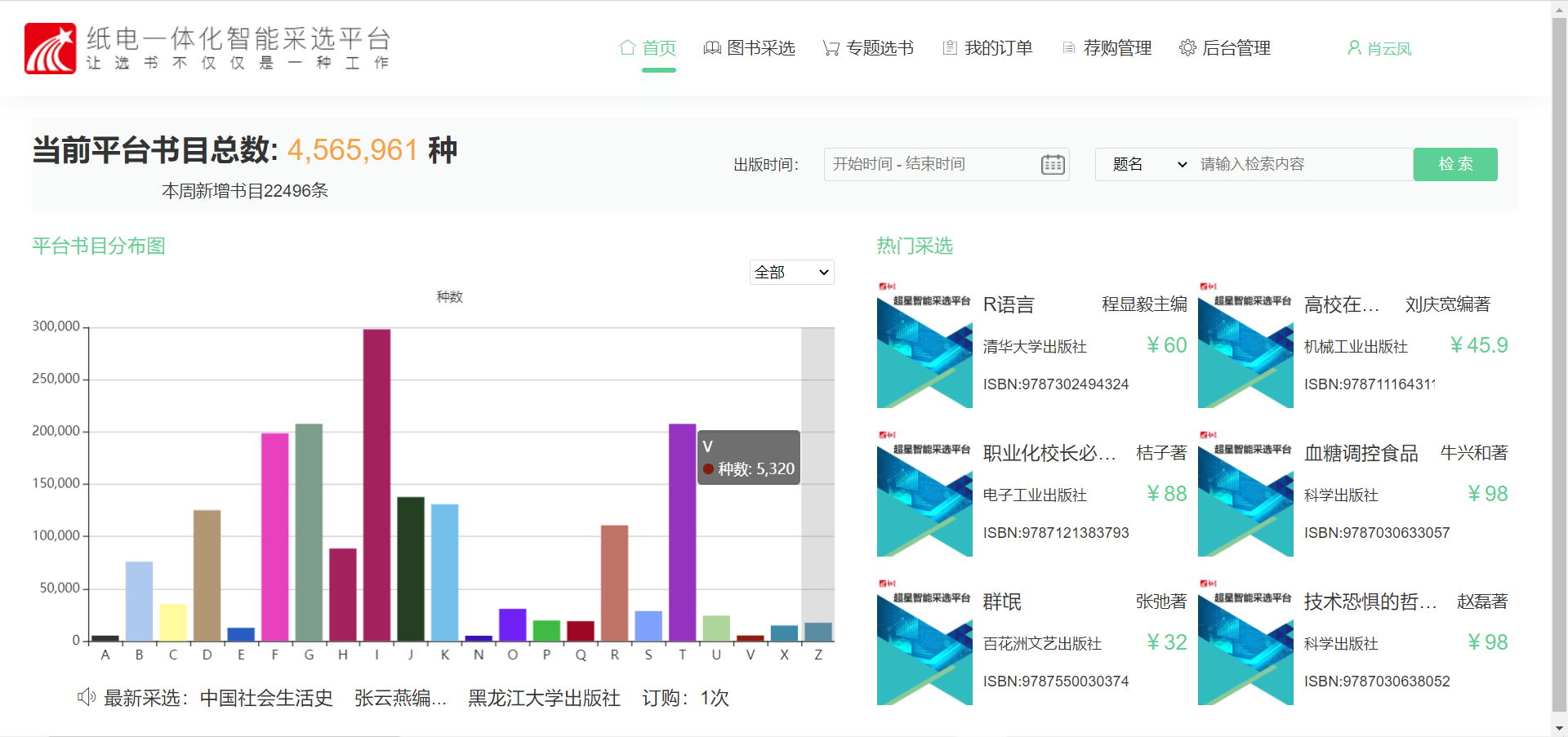Click the platform logo icon

coord(51,49)
